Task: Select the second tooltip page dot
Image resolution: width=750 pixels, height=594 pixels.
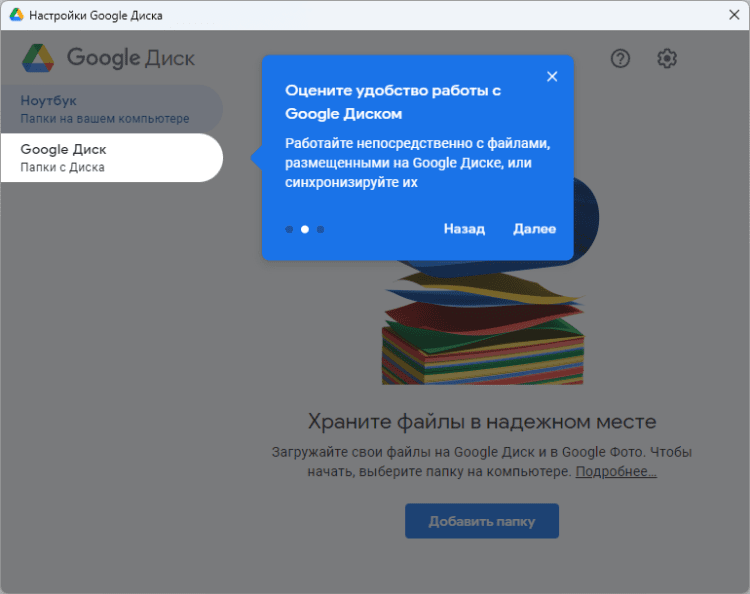Action: point(305,230)
